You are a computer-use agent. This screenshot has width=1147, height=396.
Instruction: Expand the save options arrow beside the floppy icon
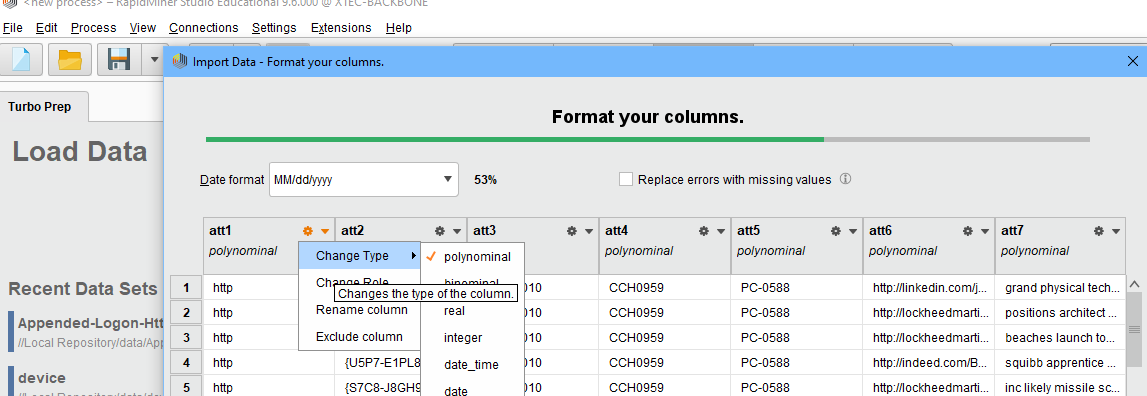[154, 59]
